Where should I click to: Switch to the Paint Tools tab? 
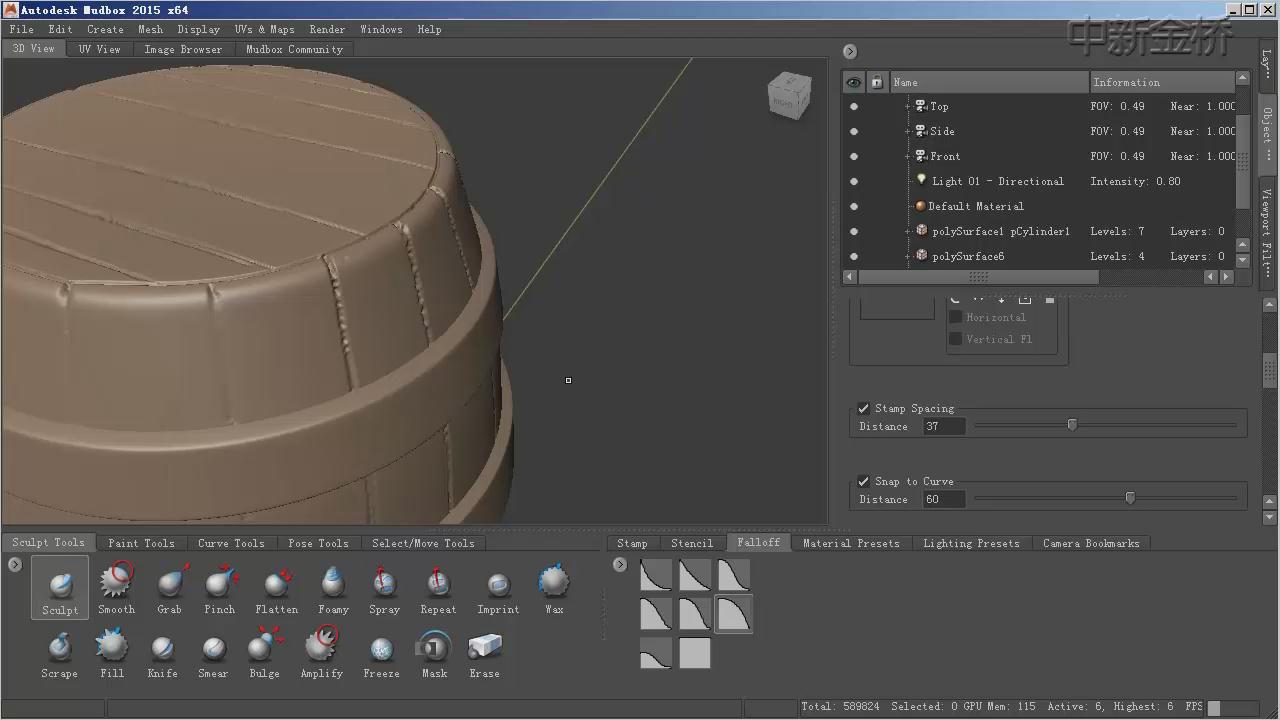(141, 543)
